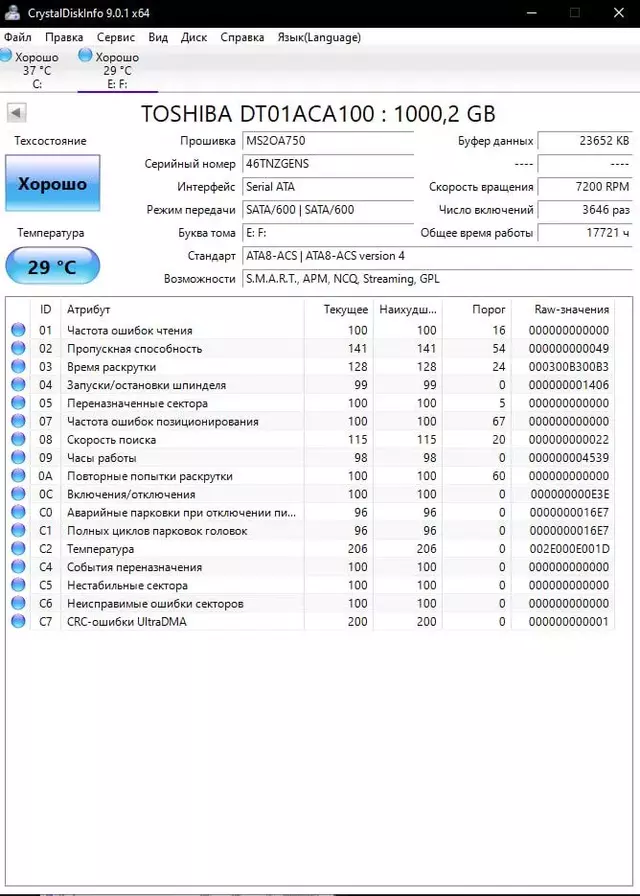
Task: Click the rotation speed field 7200 RPM
Action: tap(585, 187)
